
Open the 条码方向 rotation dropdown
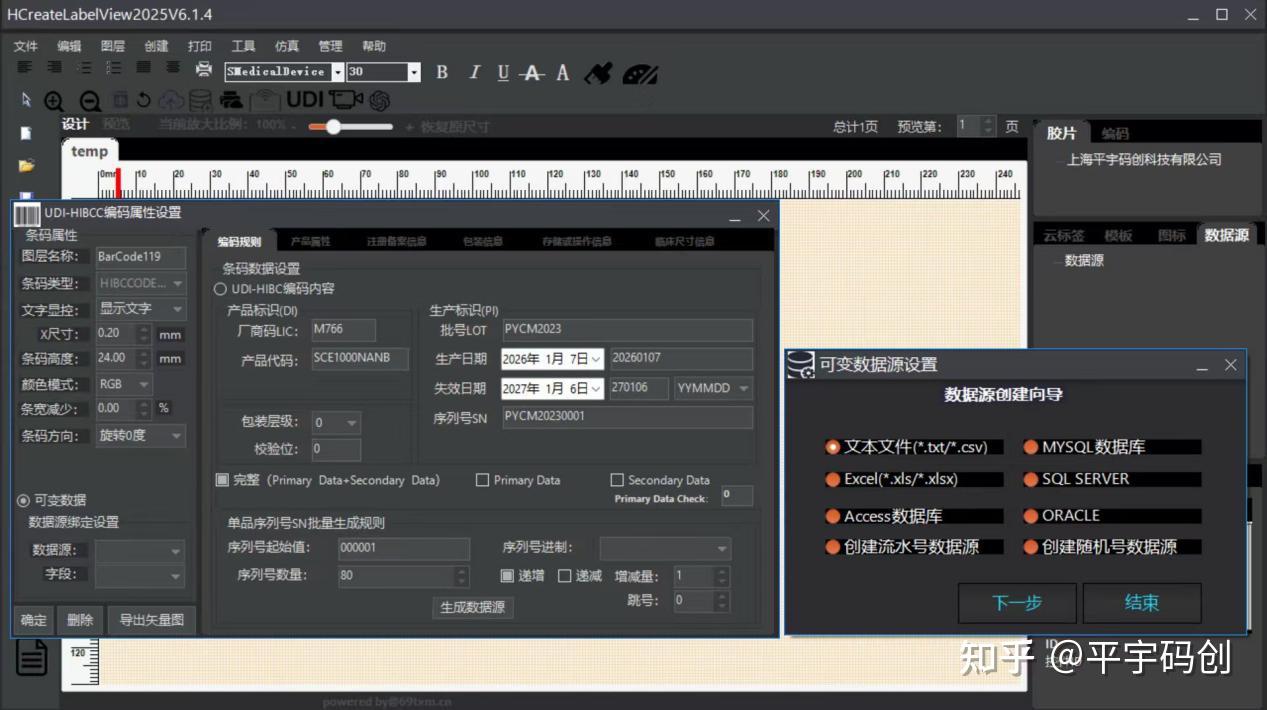pyautogui.click(x=141, y=436)
